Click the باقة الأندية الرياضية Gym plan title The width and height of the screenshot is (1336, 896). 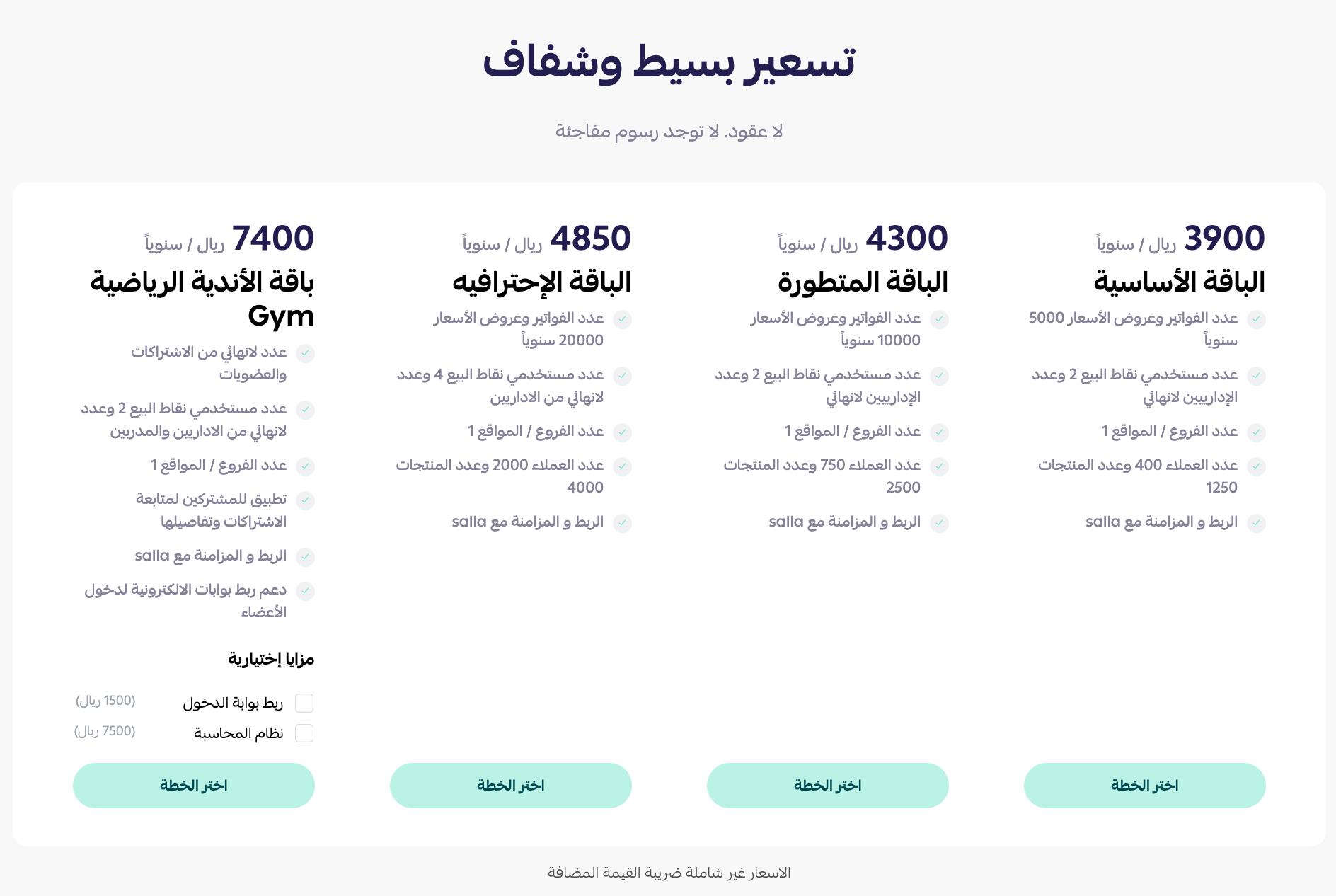click(202, 299)
